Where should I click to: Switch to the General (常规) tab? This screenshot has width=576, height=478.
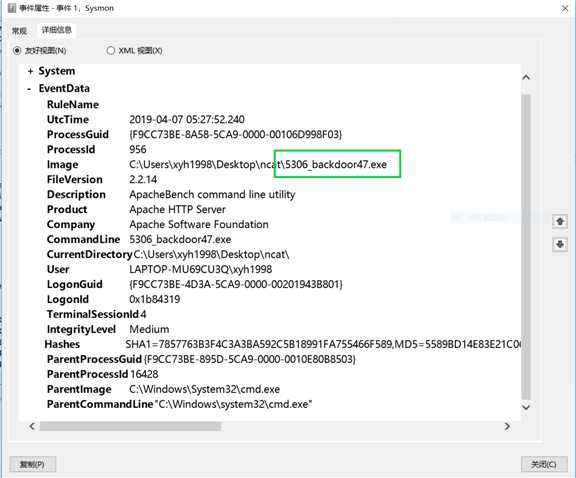[19, 30]
